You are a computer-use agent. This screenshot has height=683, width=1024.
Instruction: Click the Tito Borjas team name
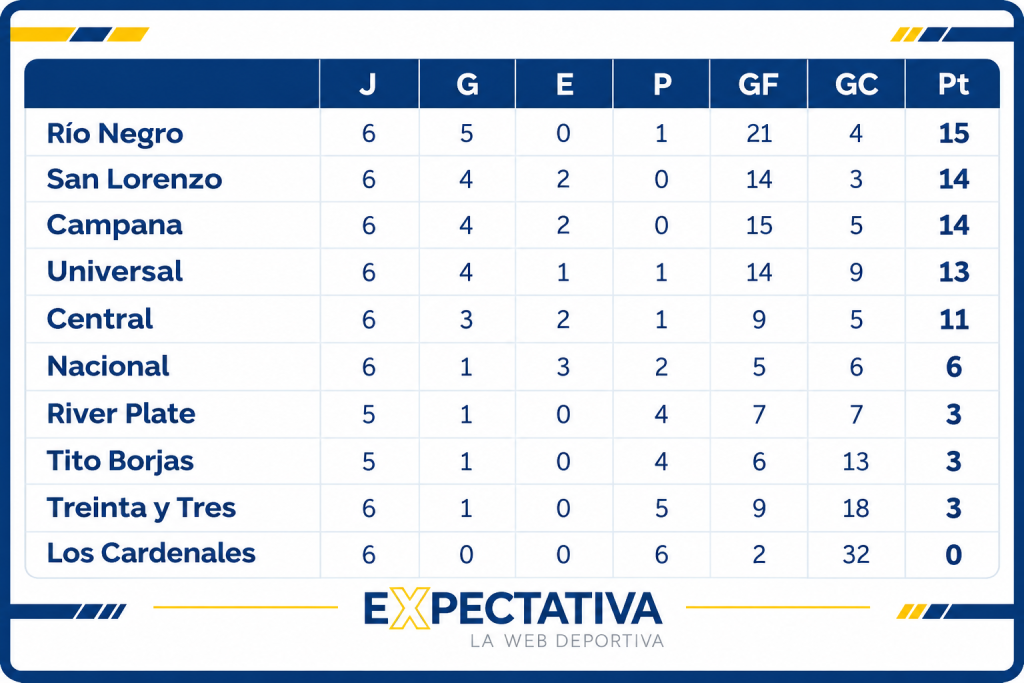(x=120, y=461)
